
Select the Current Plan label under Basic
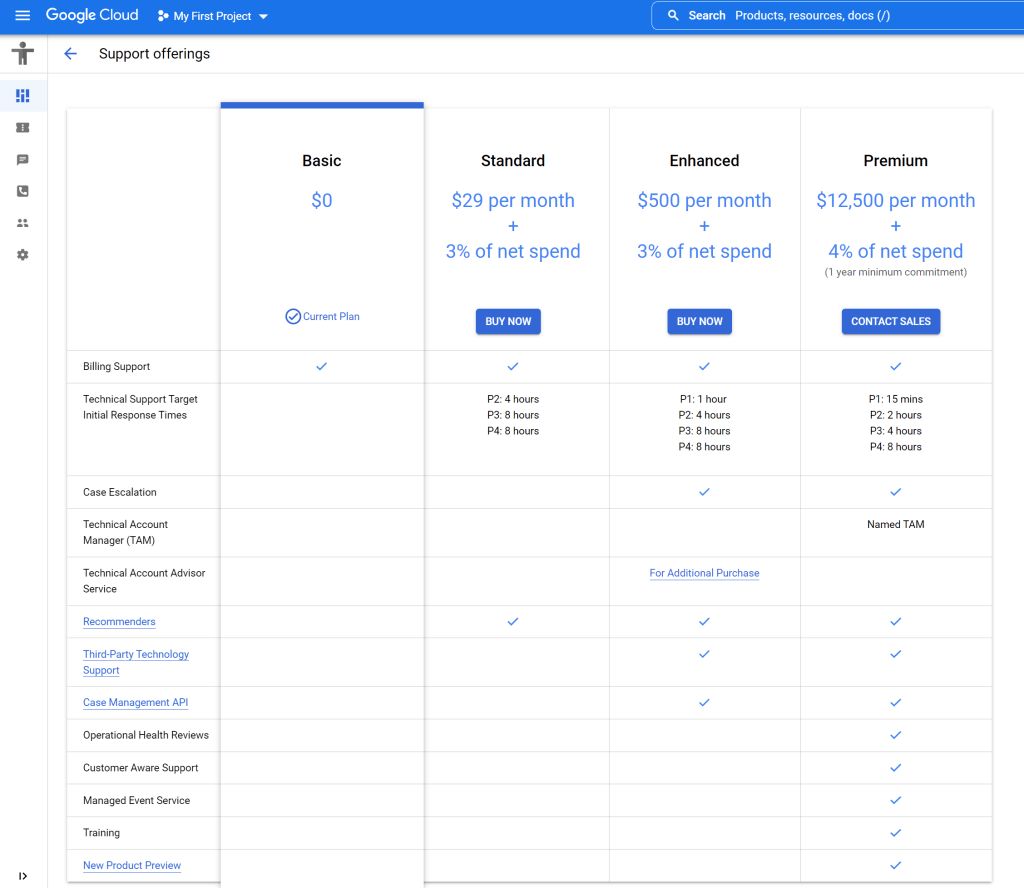coord(331,317)
